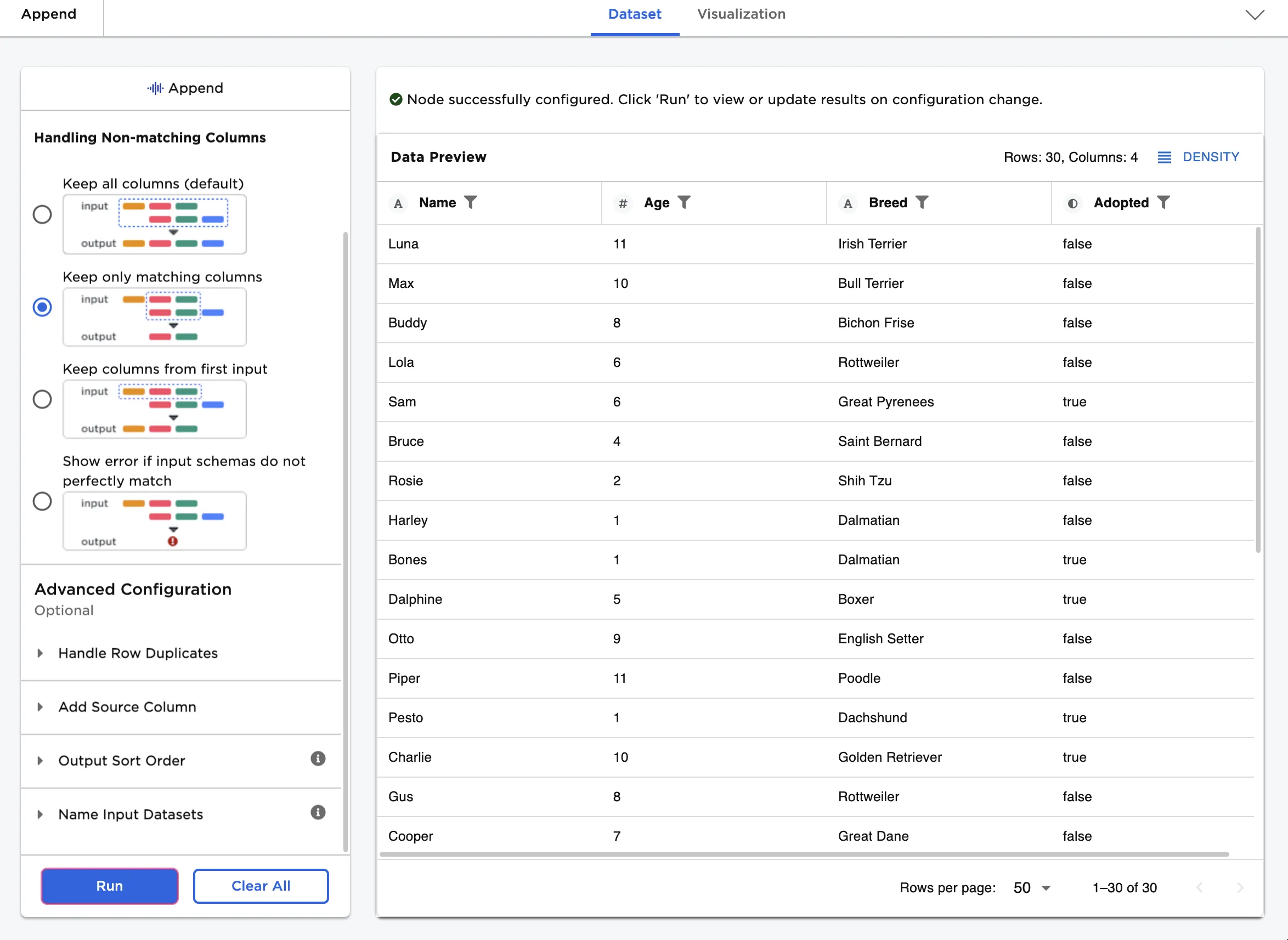Image resolution: width=1288 pixels, height=940 pixels.
Task: Click the Density lines icon
Action: [1164, 157]
